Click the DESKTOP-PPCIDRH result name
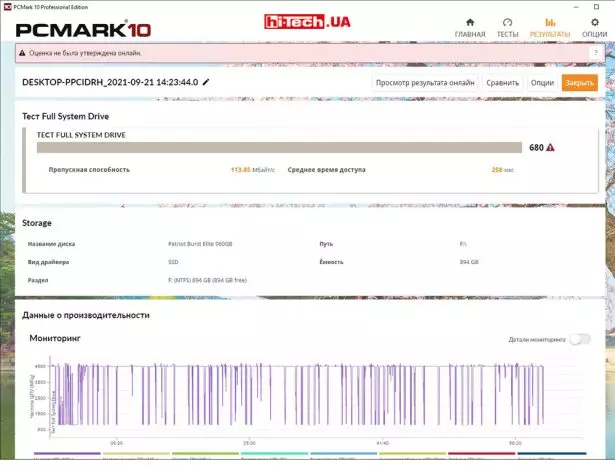 coord(110,82)
